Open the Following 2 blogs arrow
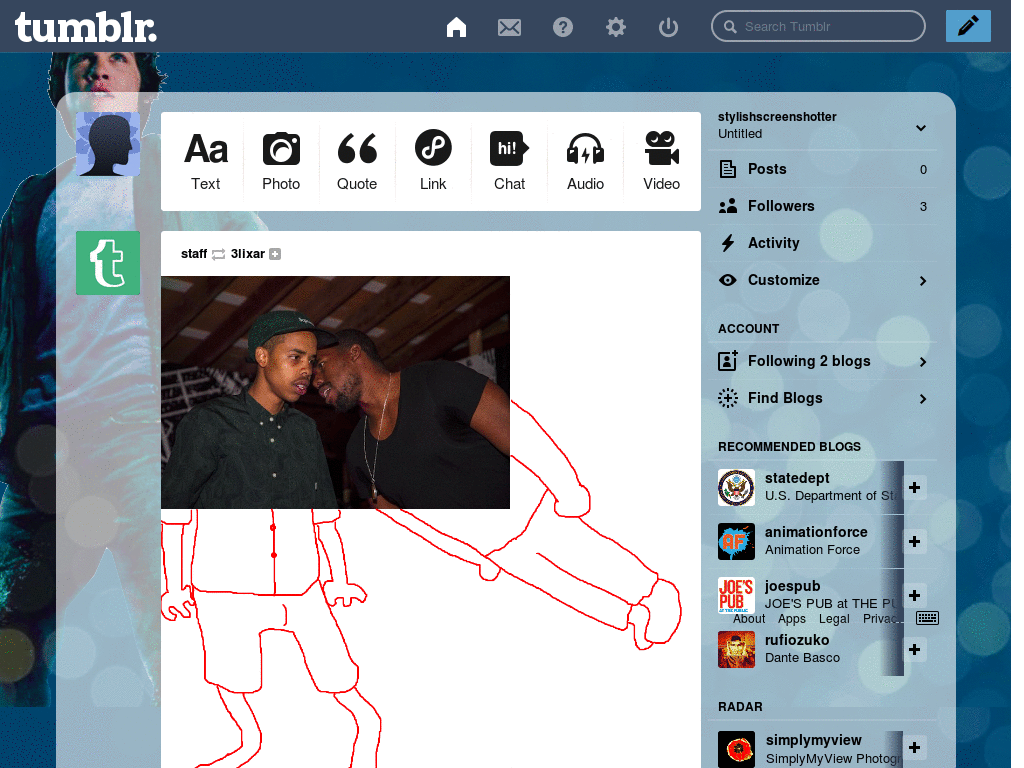 922,362
